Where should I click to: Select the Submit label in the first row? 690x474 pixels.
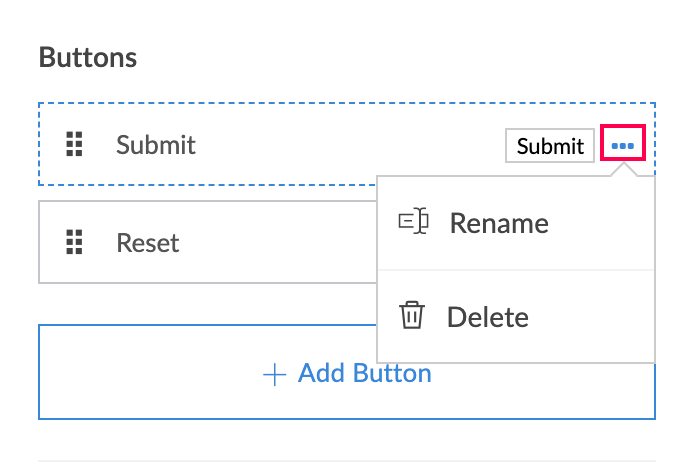(x=156, y=145)
